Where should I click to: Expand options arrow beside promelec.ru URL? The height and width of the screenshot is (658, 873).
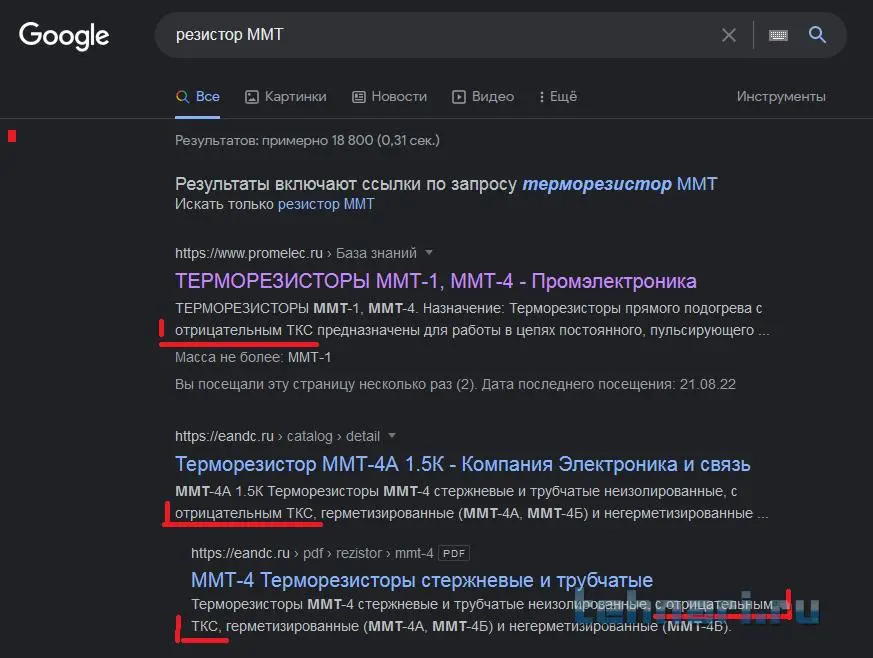point(429,253)
